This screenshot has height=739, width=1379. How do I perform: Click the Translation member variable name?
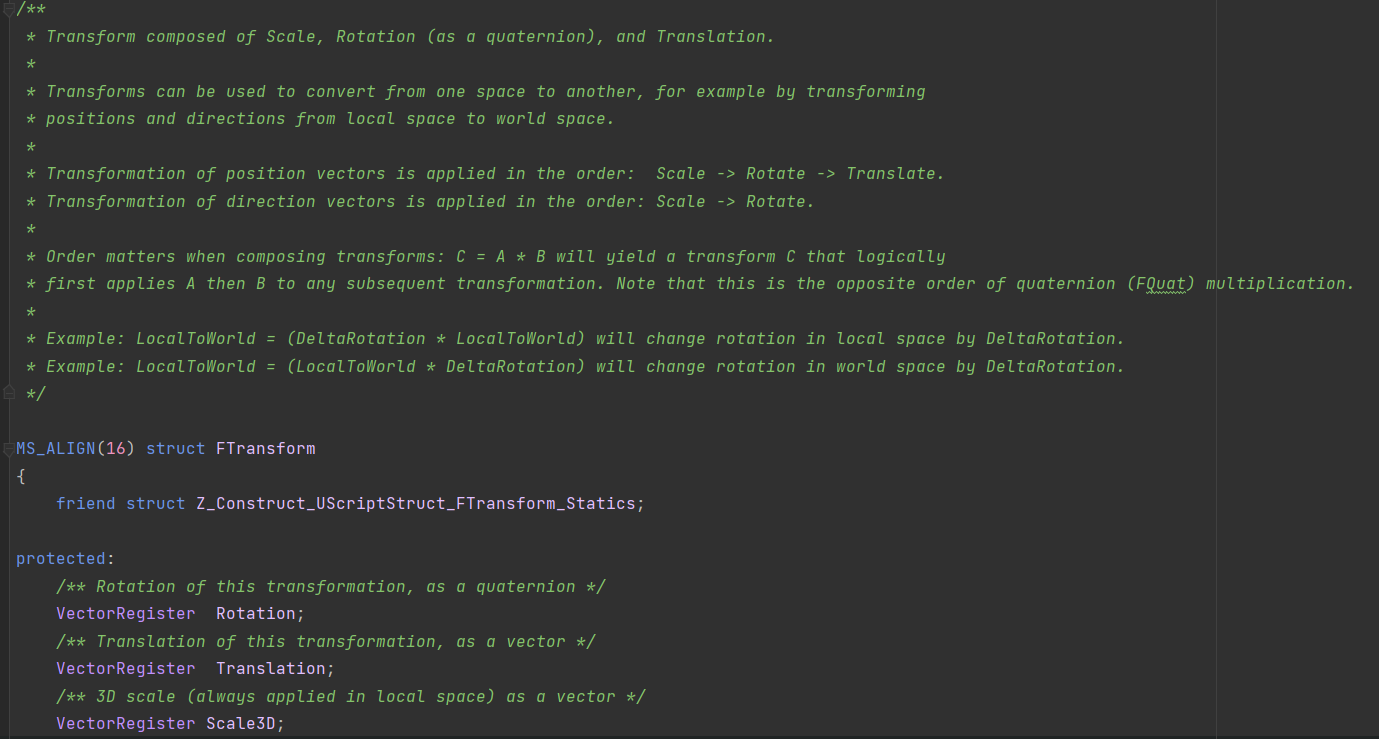point(270,669)
